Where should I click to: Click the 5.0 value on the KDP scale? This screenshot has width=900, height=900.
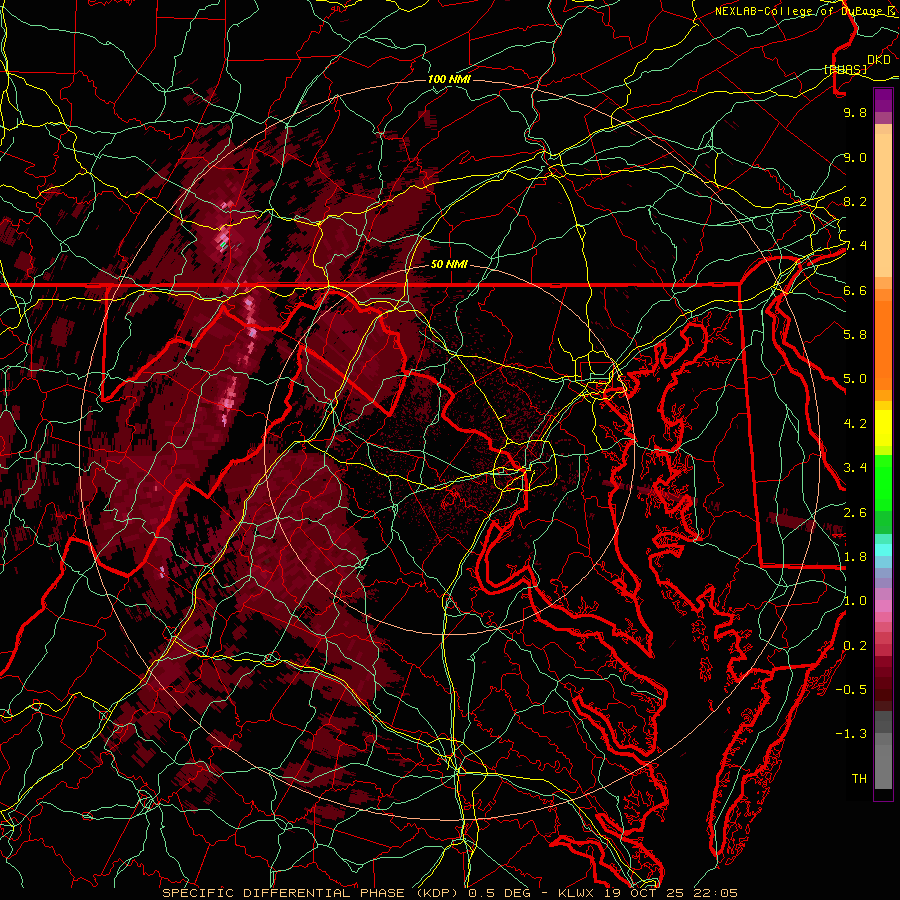click(855, 379)
